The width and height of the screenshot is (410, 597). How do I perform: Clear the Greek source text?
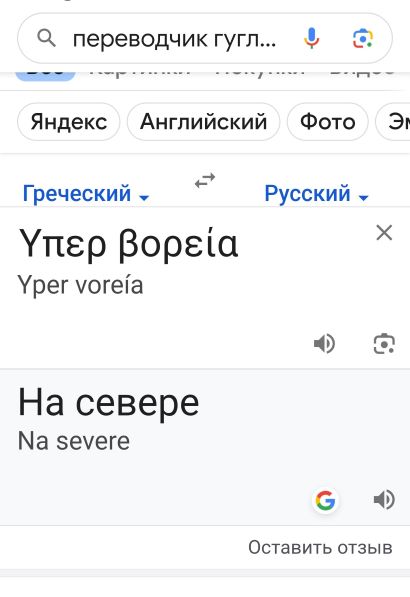[384, 233]
